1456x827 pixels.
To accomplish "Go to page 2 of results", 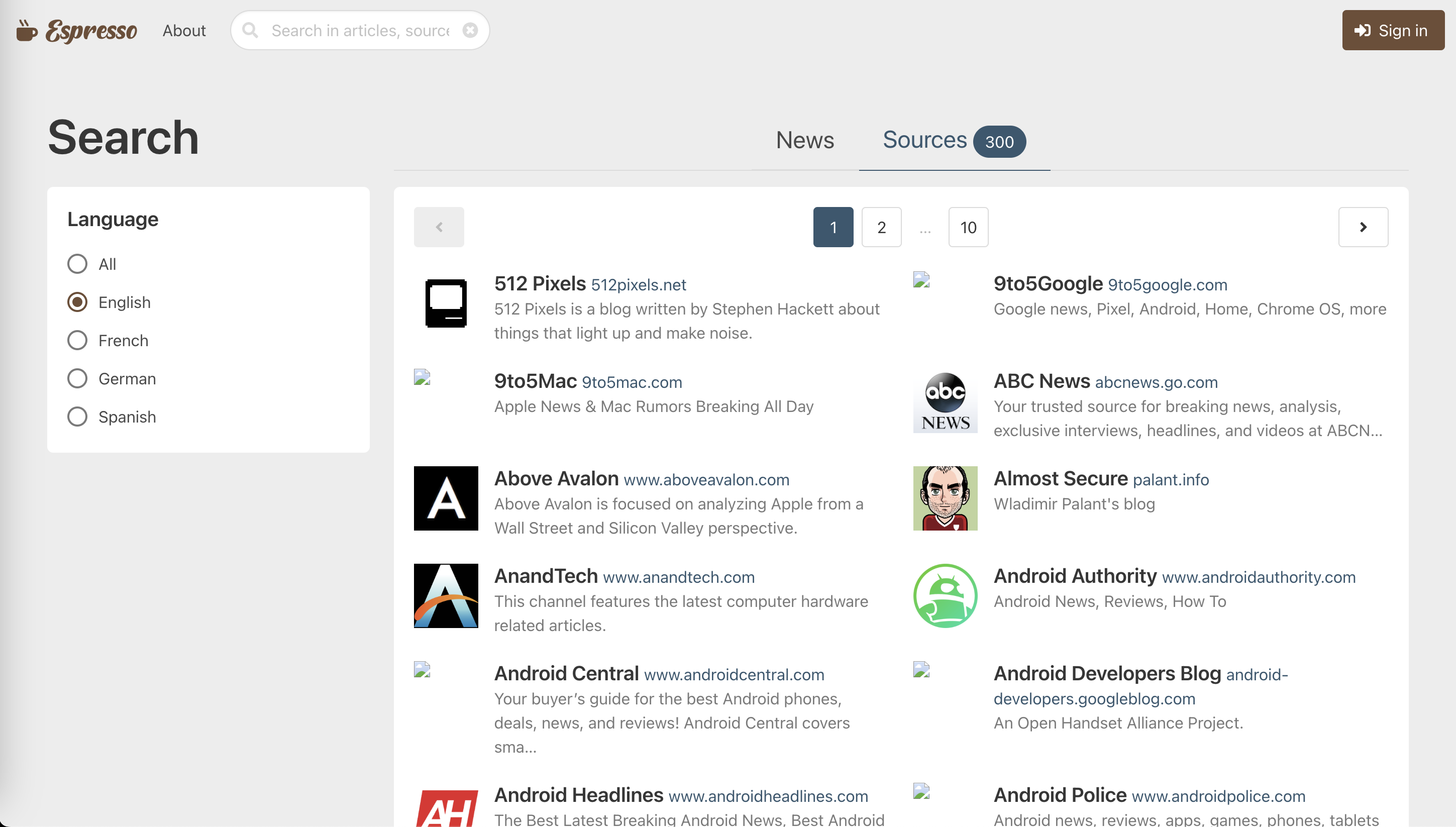I will point(881,227).
